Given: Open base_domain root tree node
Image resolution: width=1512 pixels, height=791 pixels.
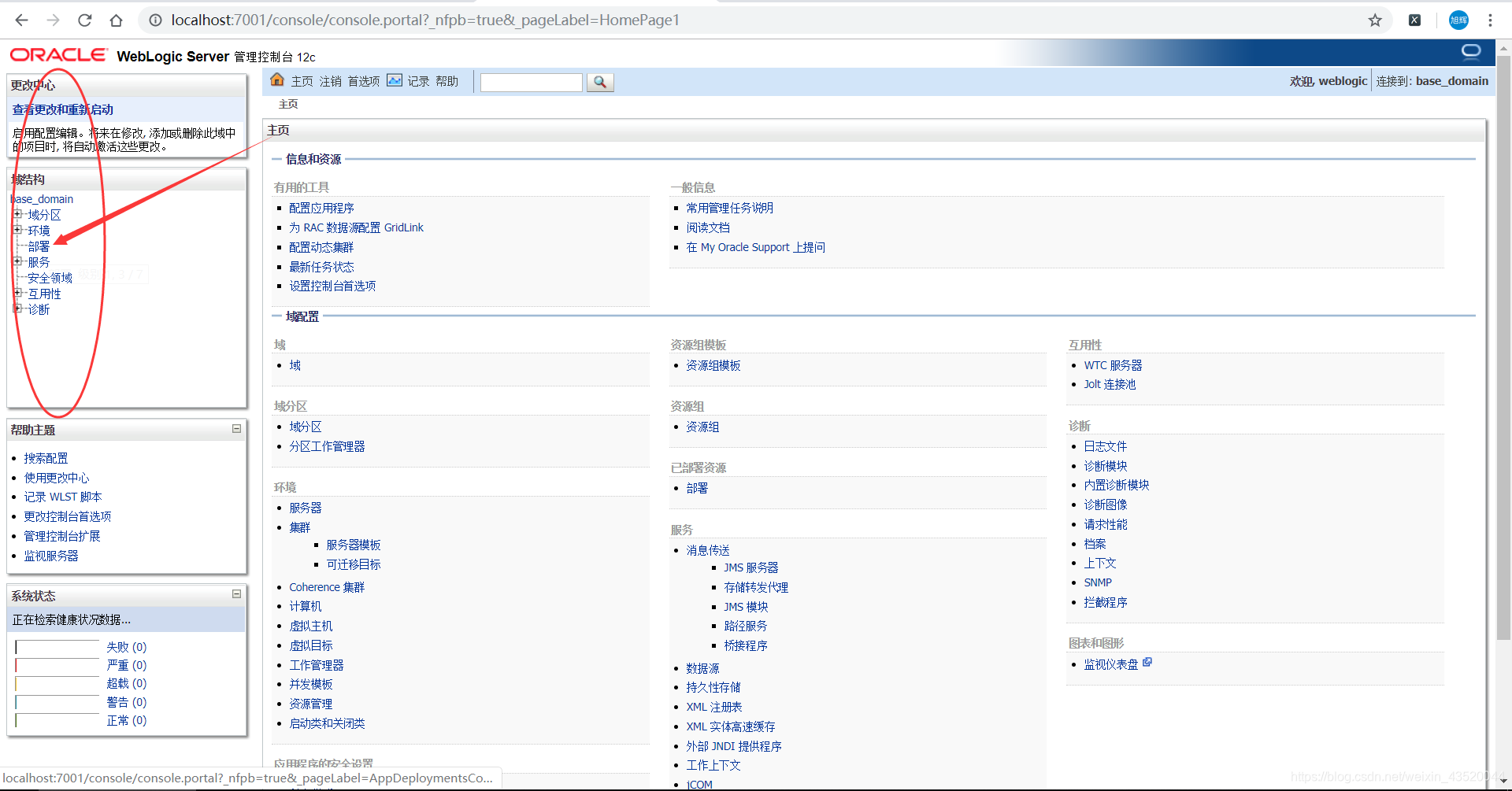Looking at the screenshot, I should [x=42, y=199].
